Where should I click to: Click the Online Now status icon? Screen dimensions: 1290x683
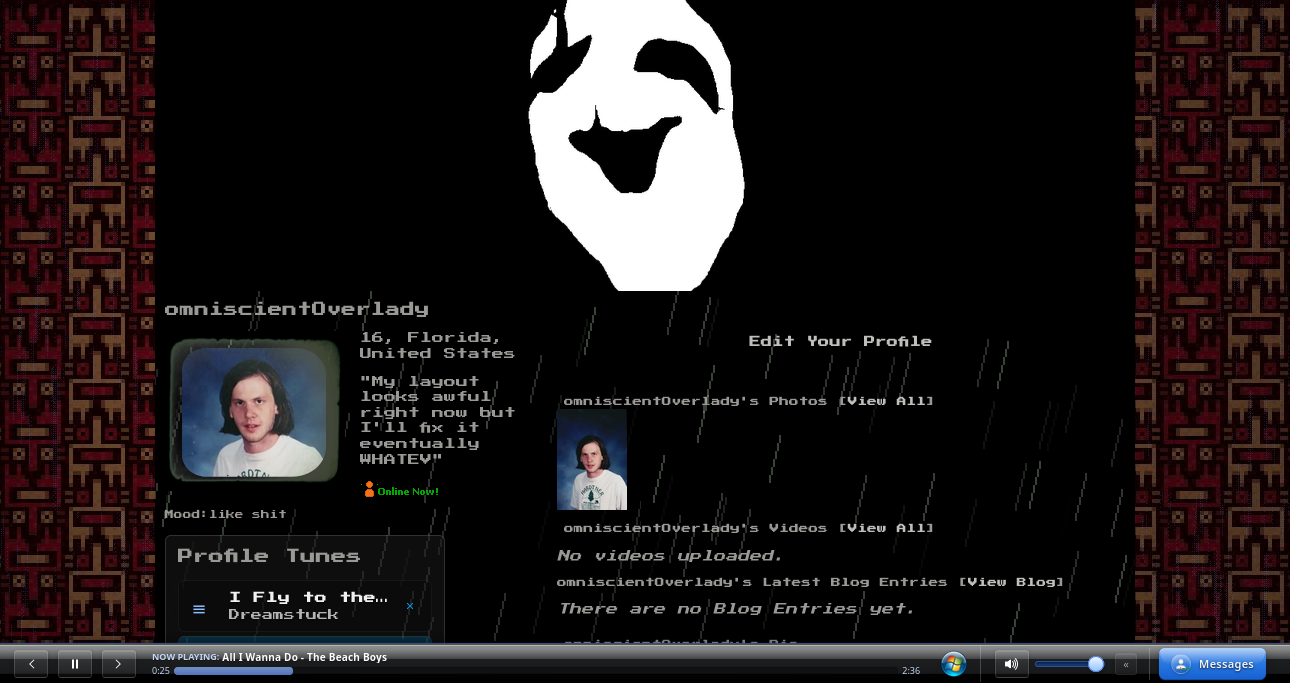369,490
